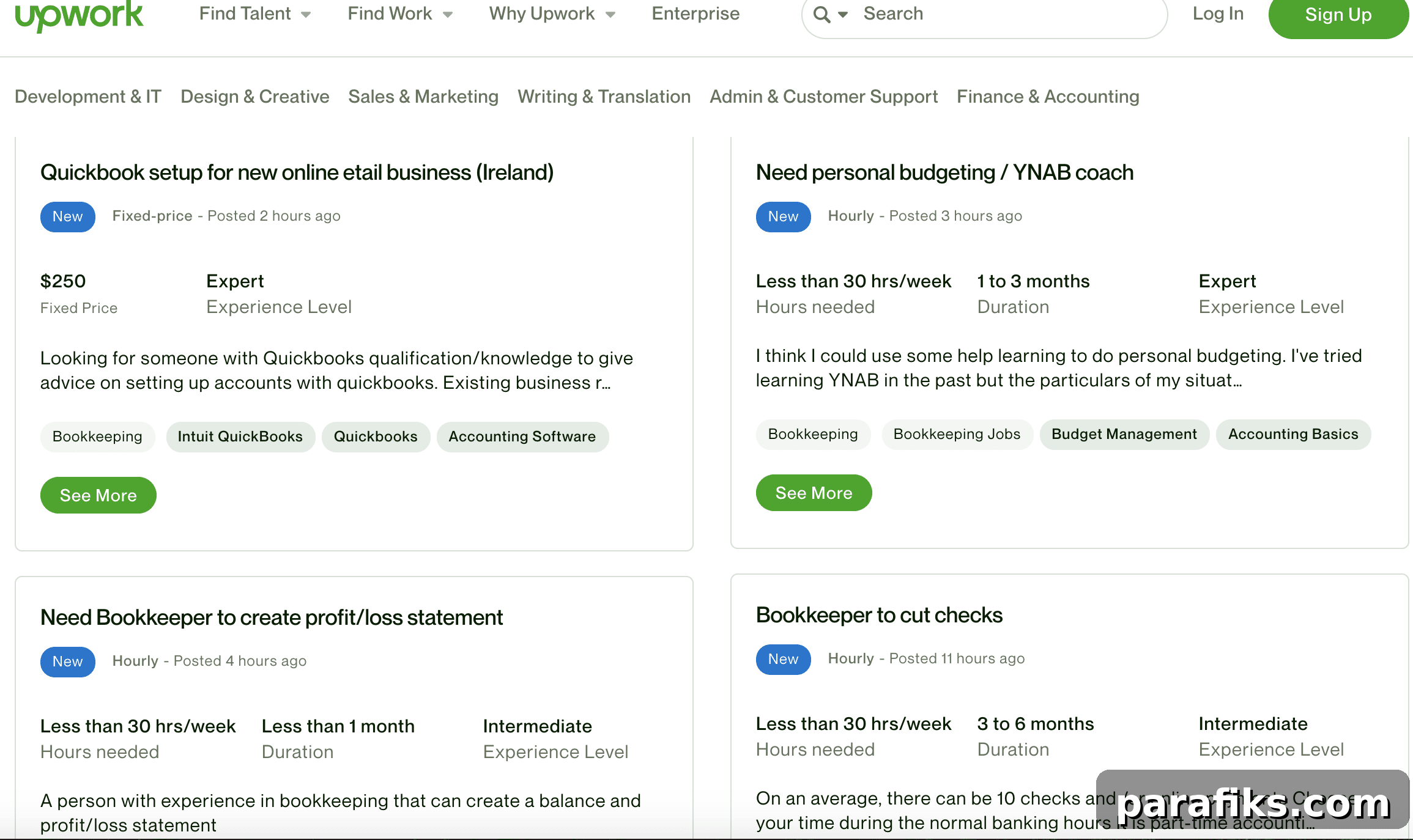Select the Writing & Translation category
Viewport: 1413px width, 840px height.
point(604,97)
